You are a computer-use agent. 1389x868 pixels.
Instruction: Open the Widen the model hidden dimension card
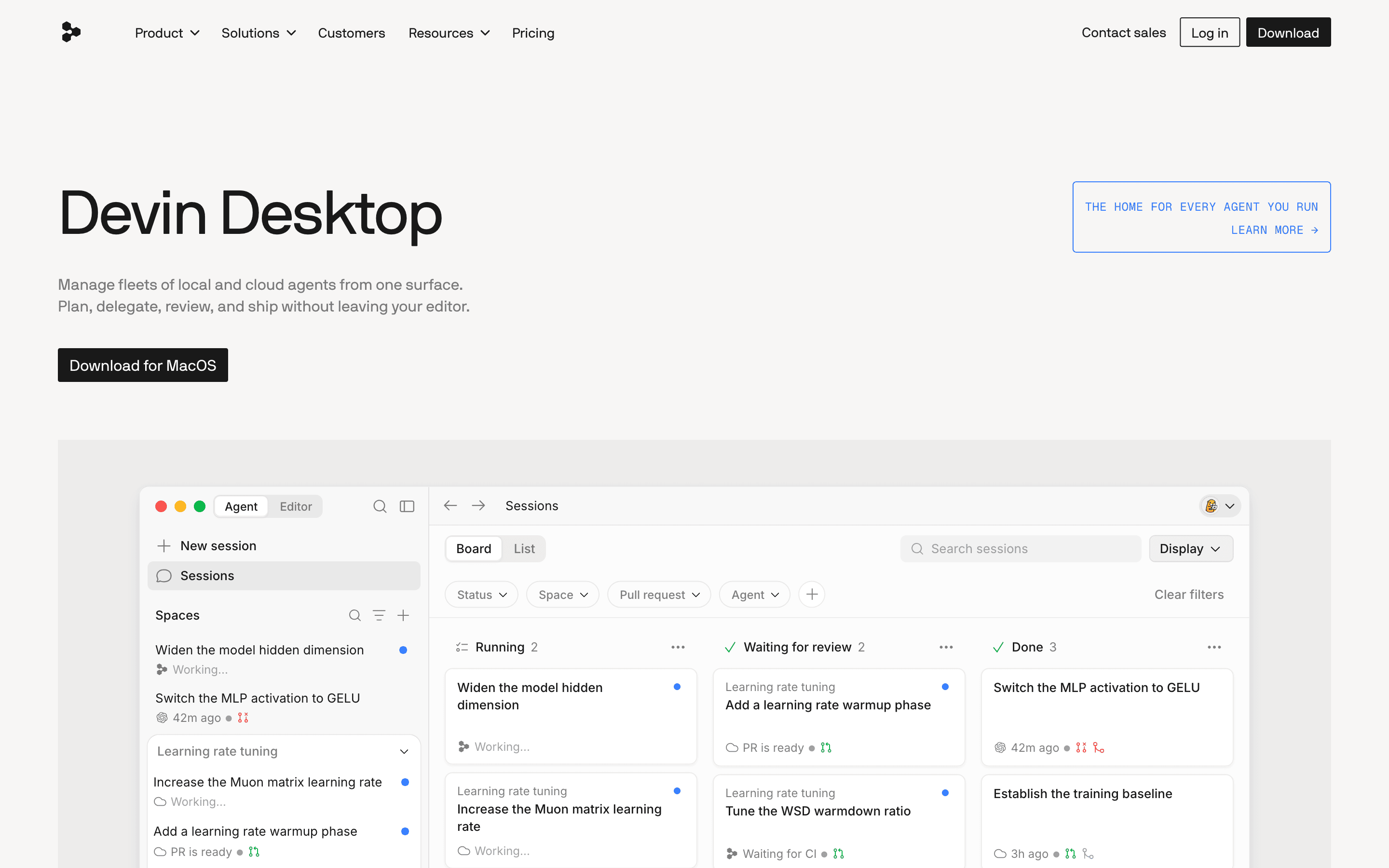coord(571,717)
